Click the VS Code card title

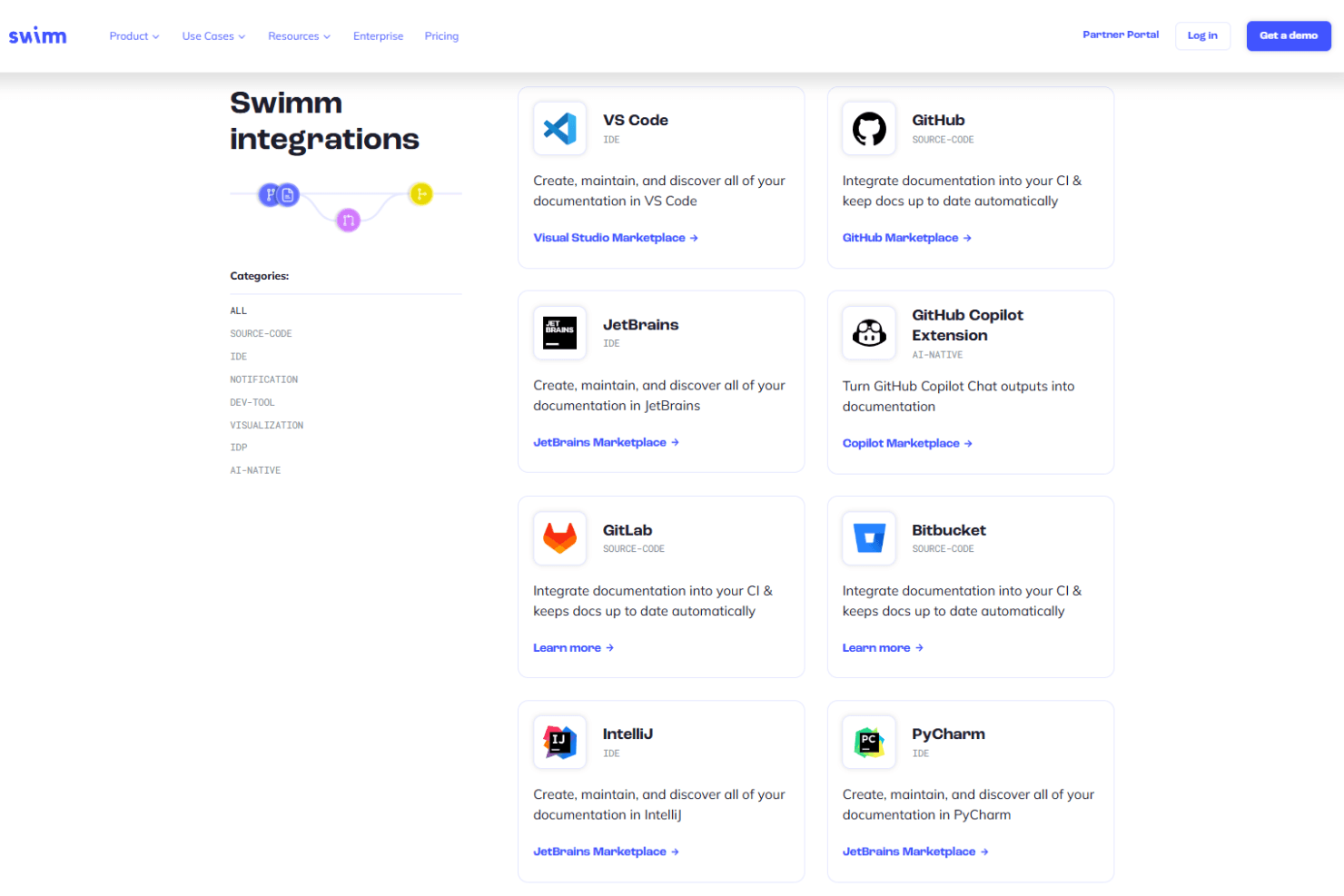pyautogui.click(x=636, y=120)
